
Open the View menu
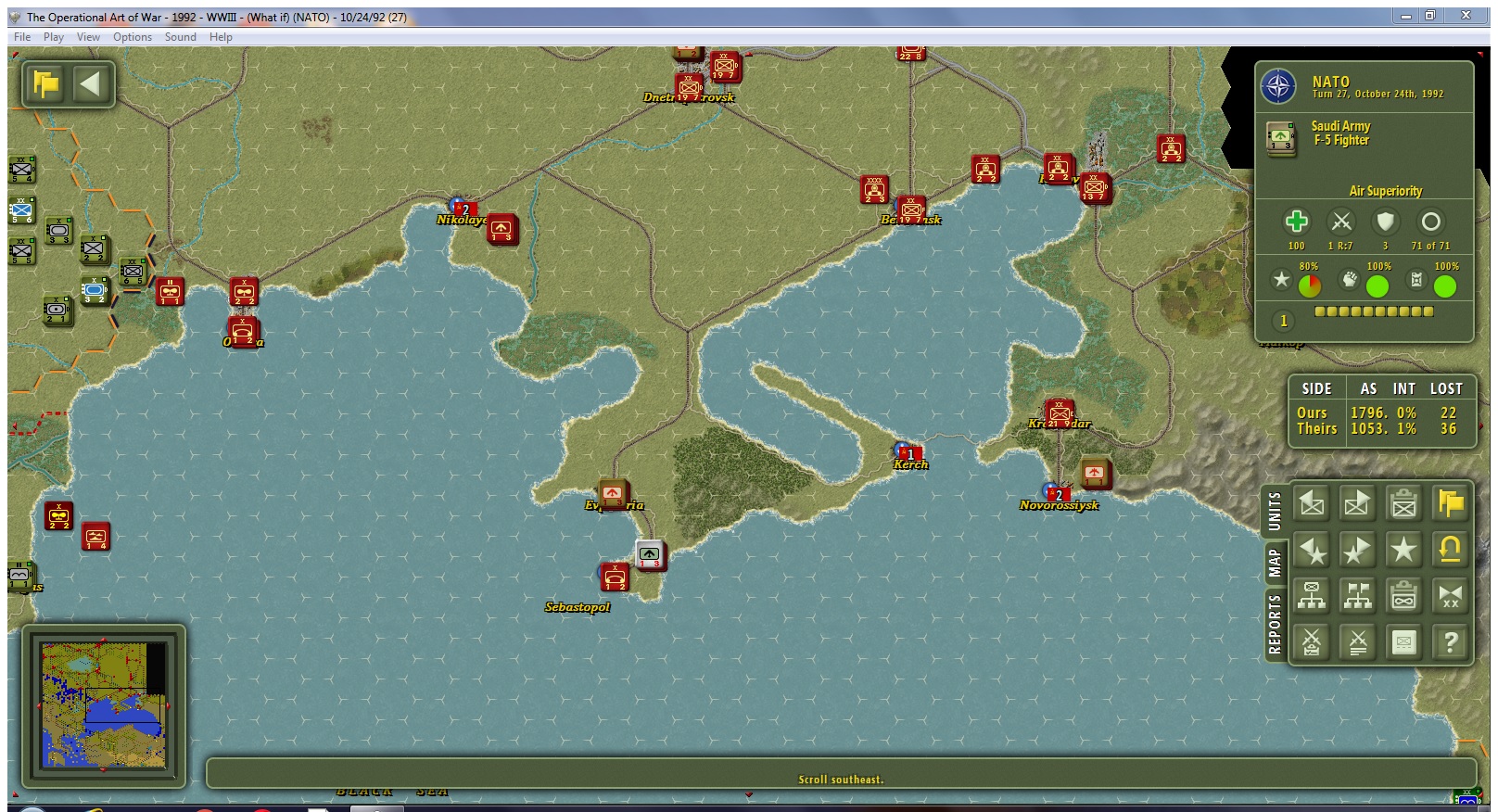point(88,37)
